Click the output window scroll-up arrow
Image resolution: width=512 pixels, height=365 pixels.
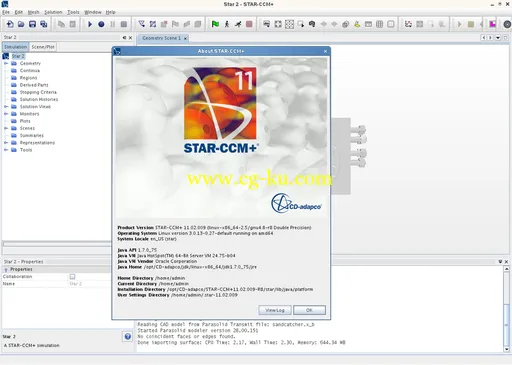[507, 269]
